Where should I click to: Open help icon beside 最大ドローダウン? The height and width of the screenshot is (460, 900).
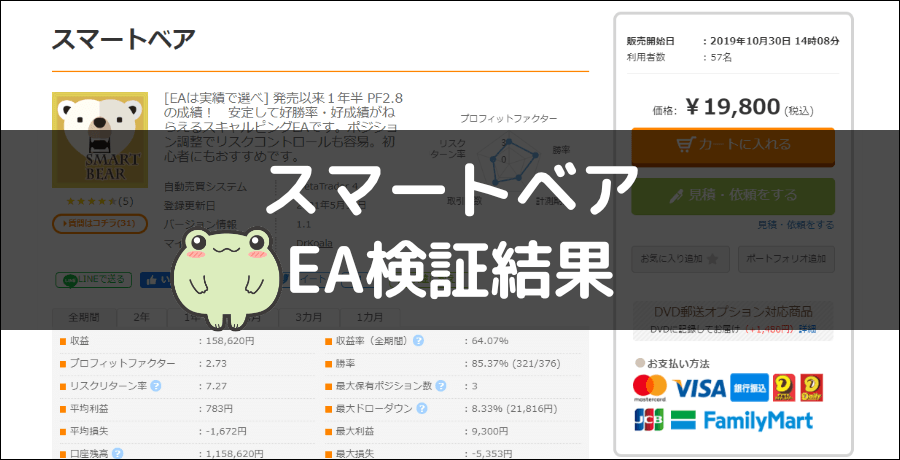pyautogui.click(x=422, y=409)
